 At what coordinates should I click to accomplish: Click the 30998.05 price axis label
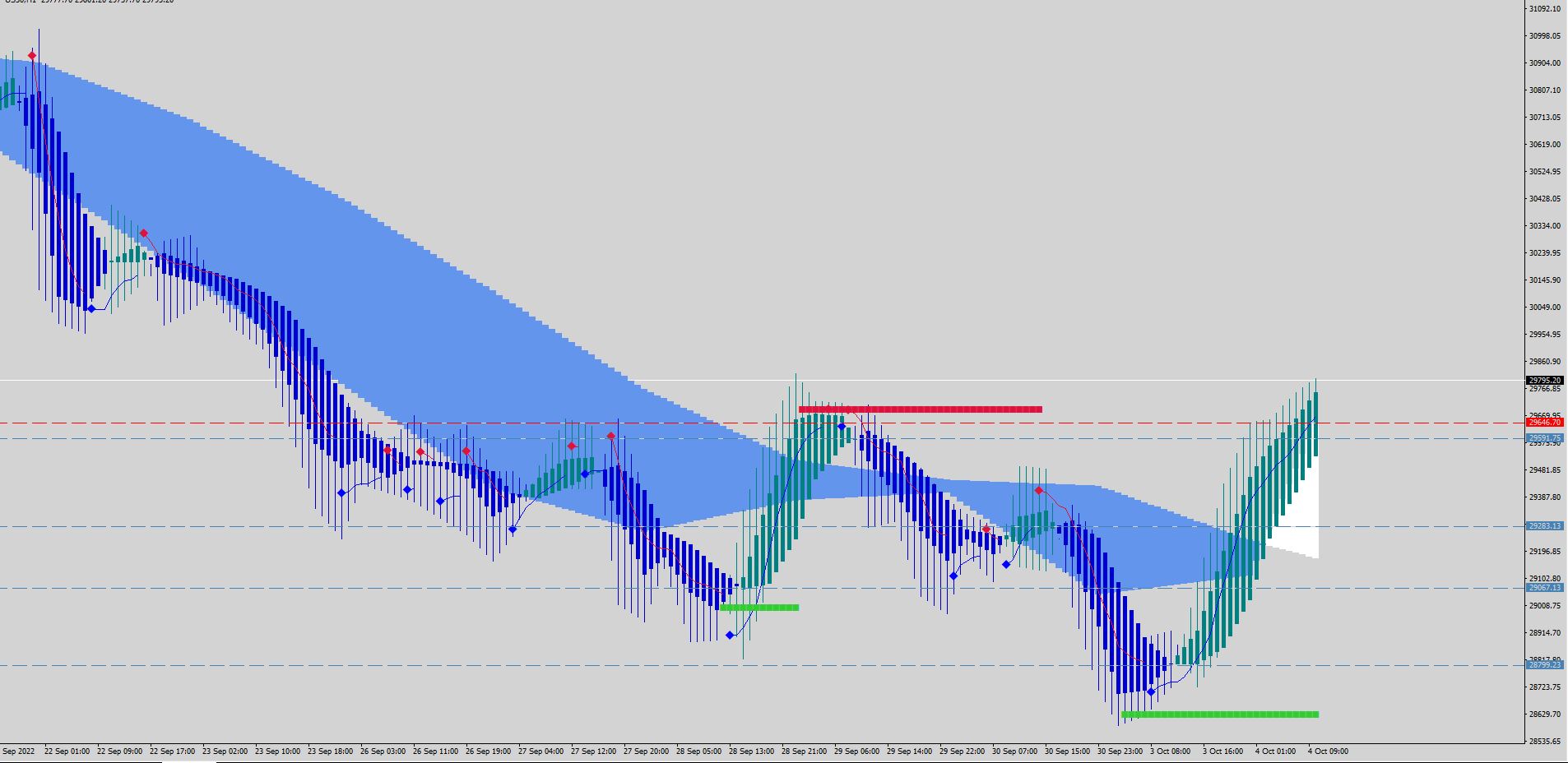tap(1544, 36)
